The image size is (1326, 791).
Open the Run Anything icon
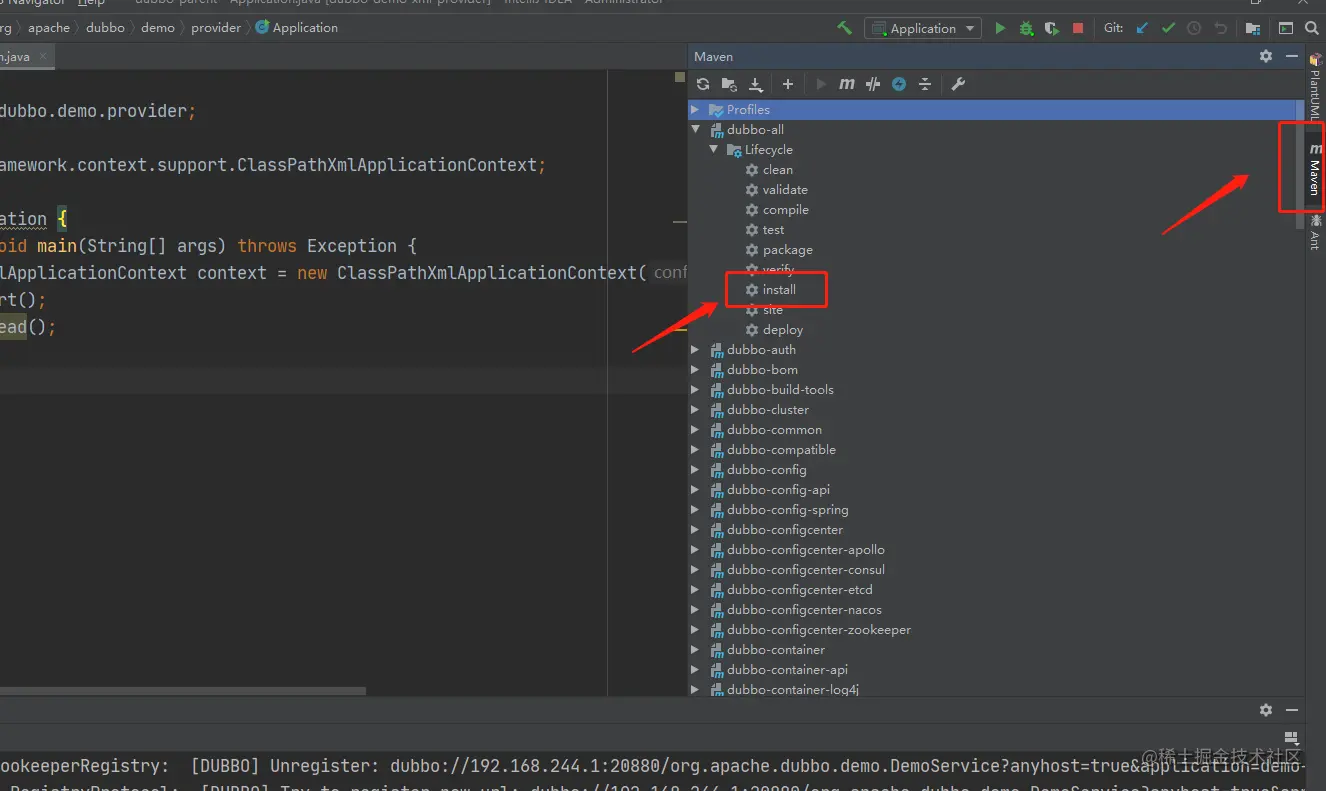click(1286, 28)
